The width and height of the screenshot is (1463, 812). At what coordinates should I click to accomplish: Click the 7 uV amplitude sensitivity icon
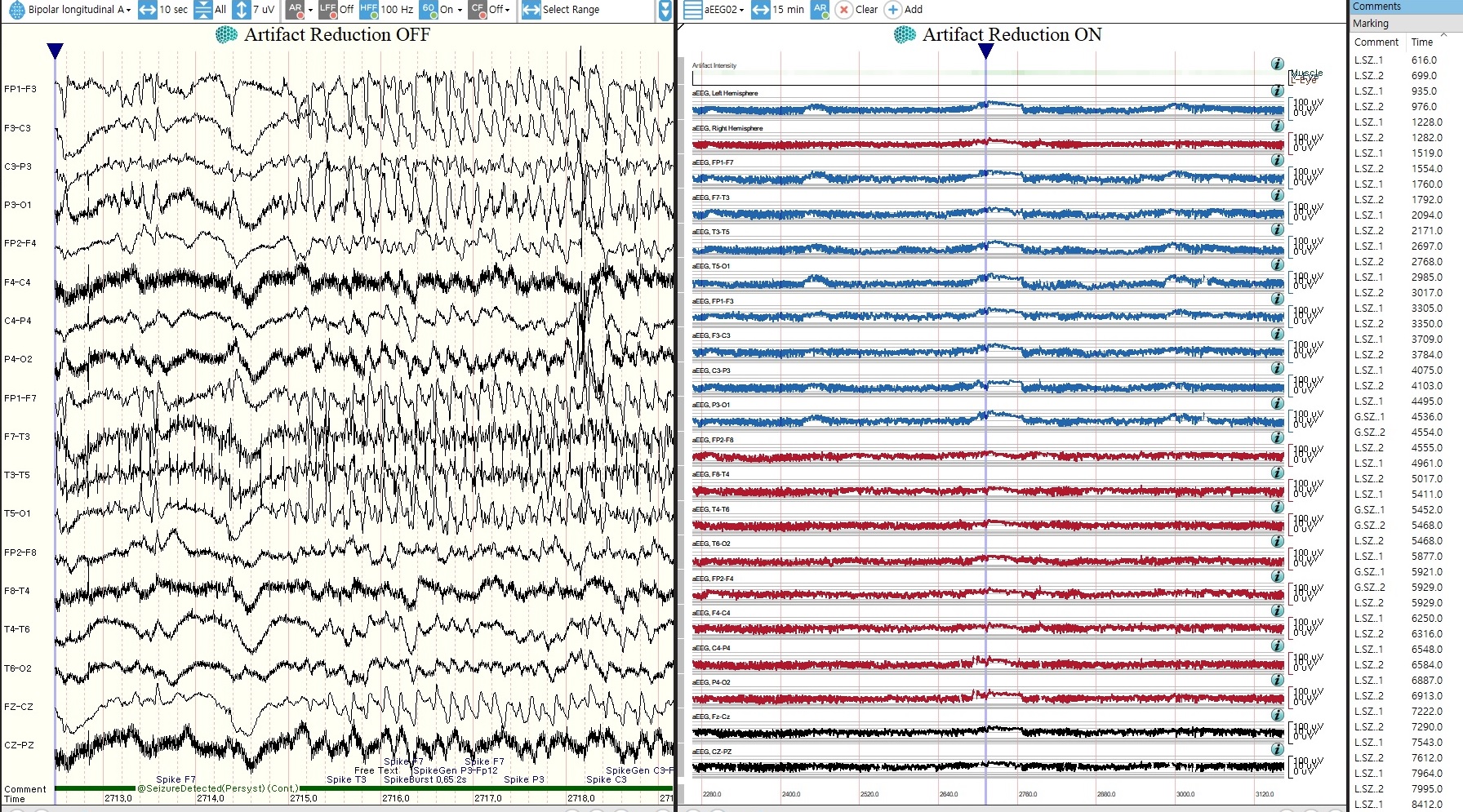pos(242,10)
